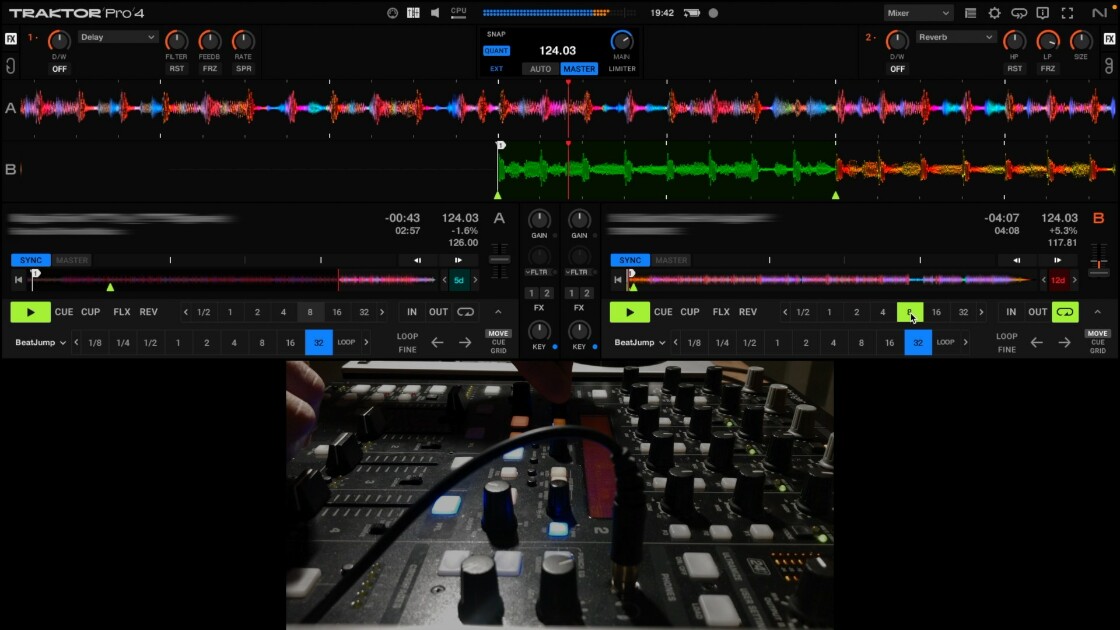Set loop OUT point on deck B
1120x630 pixels.
[1037, 312]
